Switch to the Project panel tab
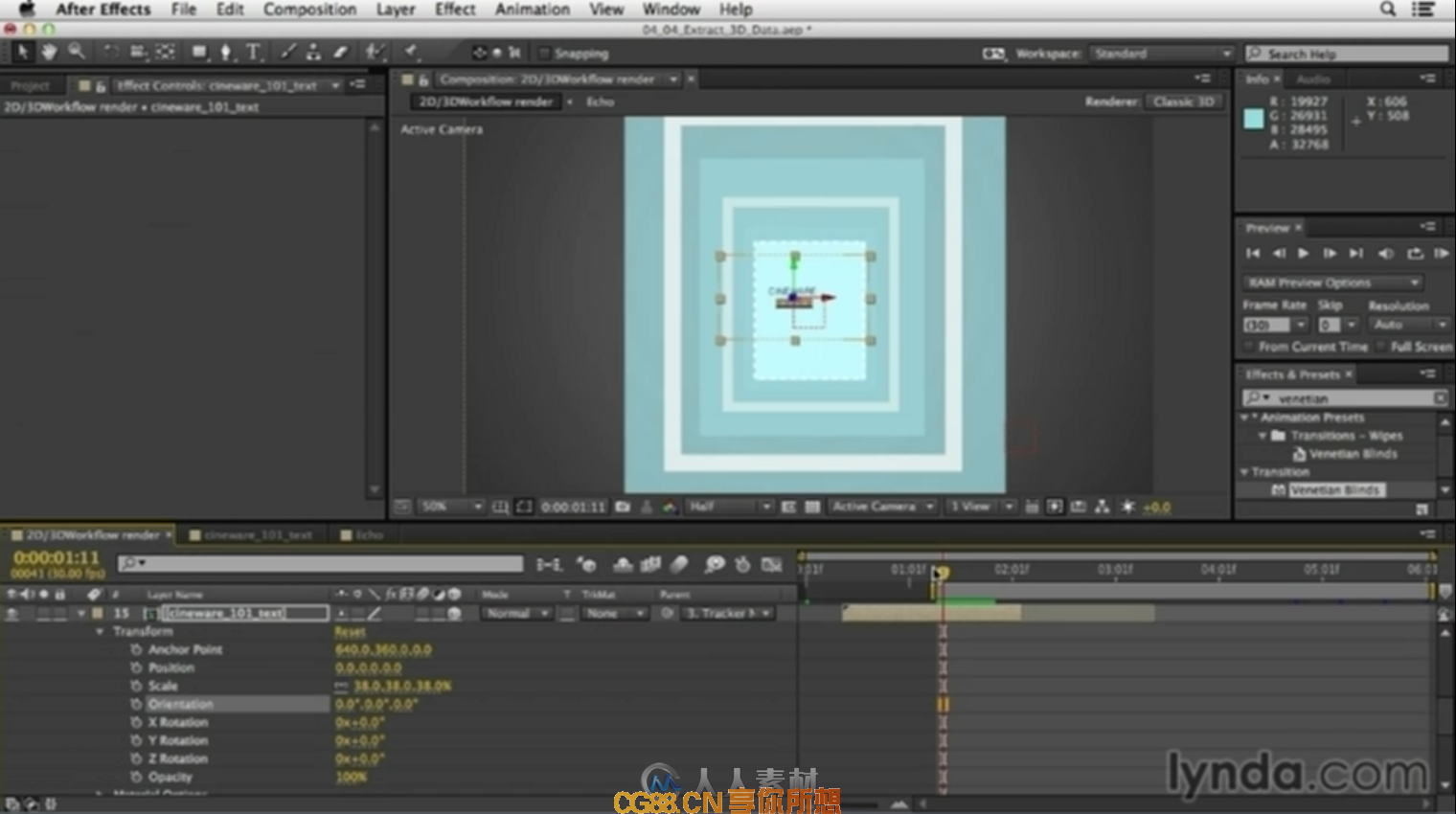The image size is (1456, 814). pos(30,85)
